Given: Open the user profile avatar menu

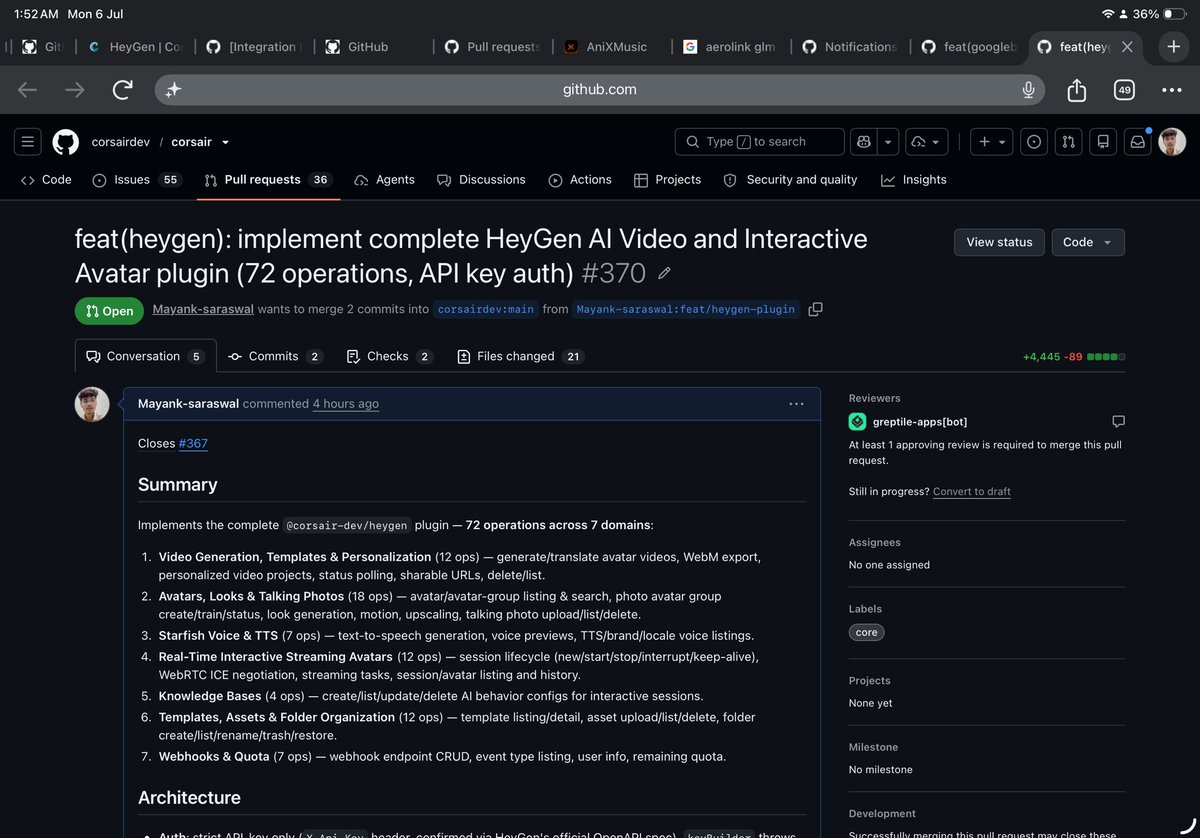Looking at the screenshot, I should pos(1172,142).
